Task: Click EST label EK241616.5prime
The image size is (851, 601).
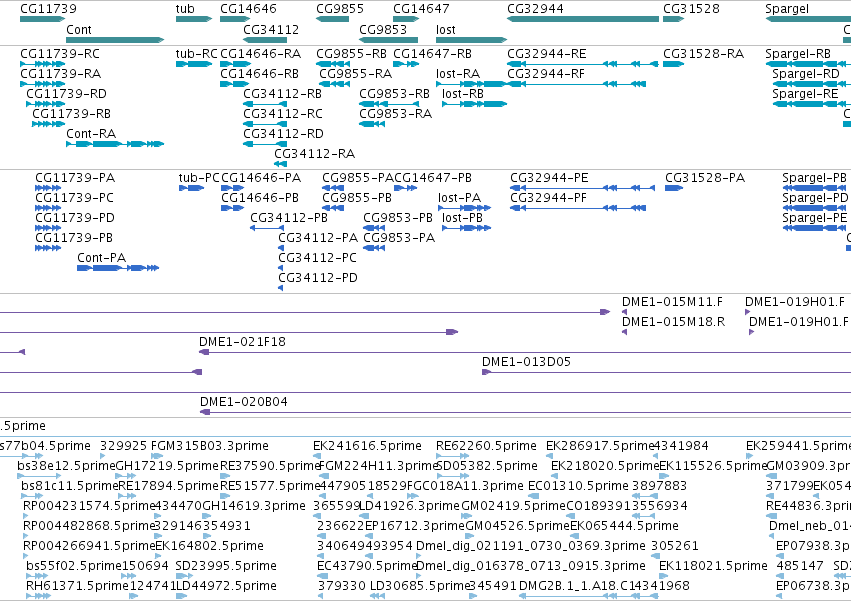Action: tap(367, 446)
